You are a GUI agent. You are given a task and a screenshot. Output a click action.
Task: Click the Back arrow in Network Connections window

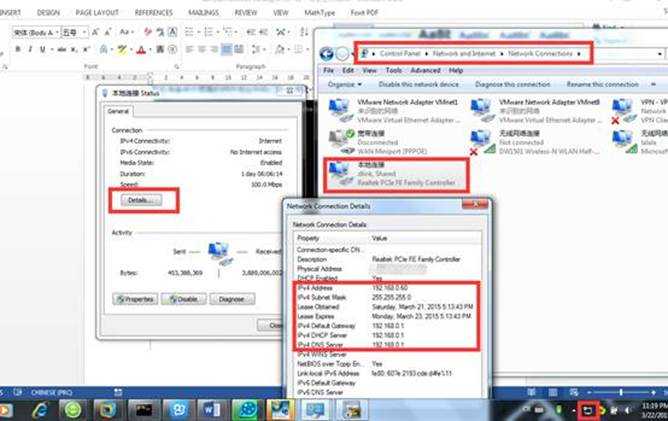pos(326,54)
